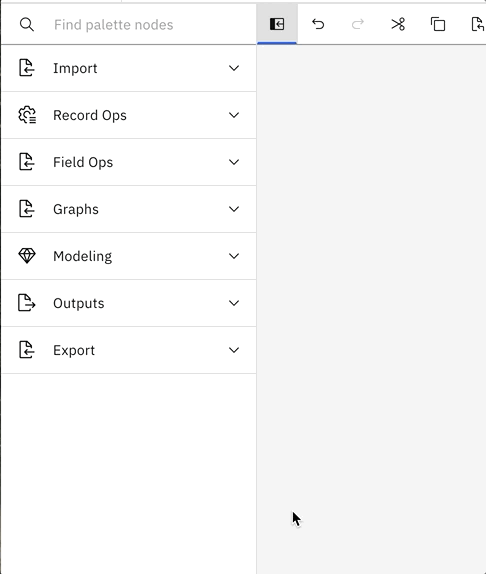
Task: Expand the Field Ops chevron
Action: coord(234,162)
